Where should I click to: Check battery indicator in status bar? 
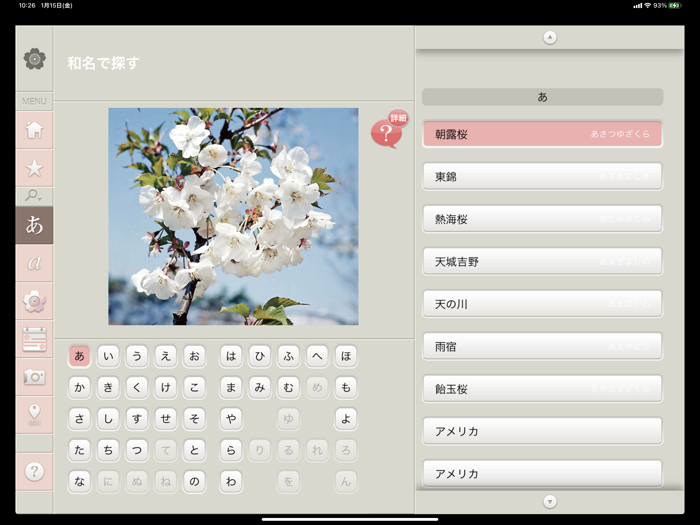click(x=675, y=5)
